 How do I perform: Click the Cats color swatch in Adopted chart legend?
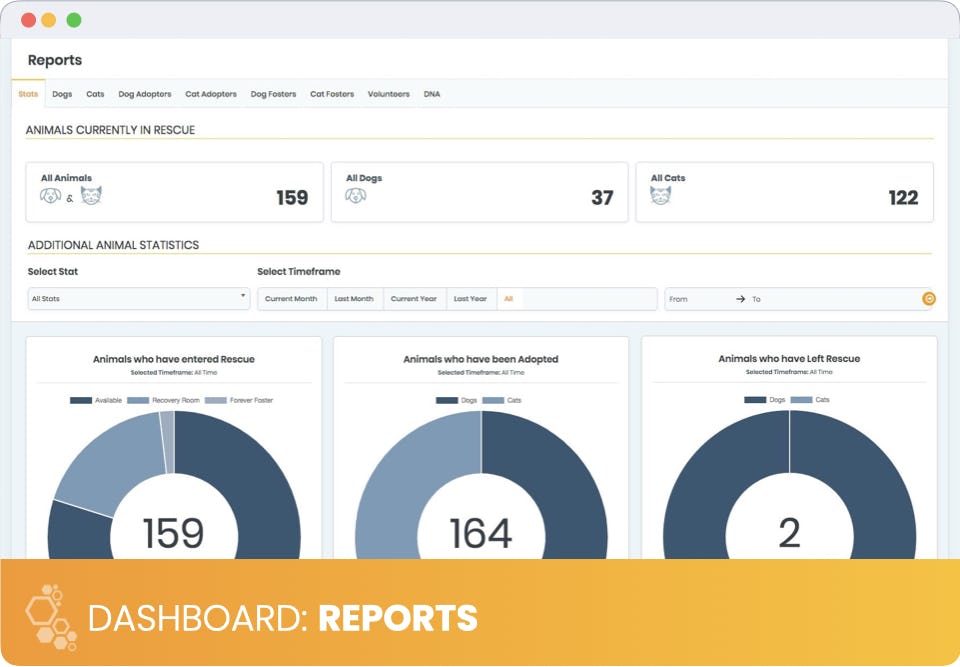click(x=493, y=401)
